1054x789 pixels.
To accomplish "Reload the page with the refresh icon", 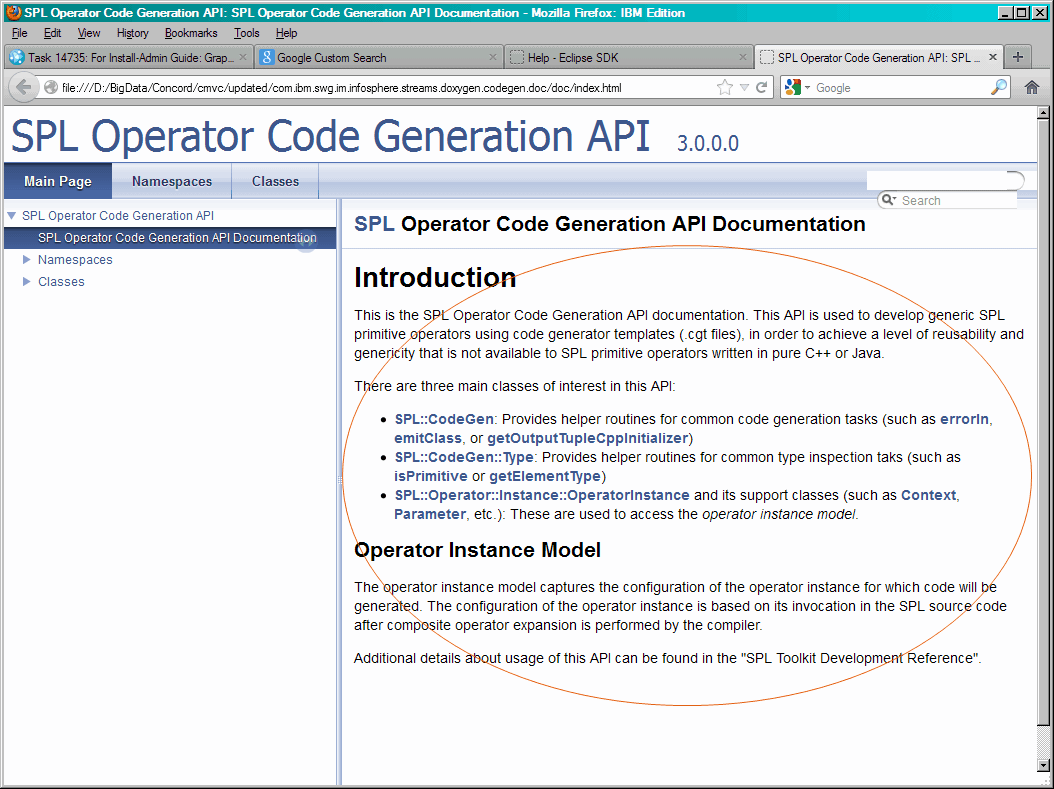I will tap(762, 87).
